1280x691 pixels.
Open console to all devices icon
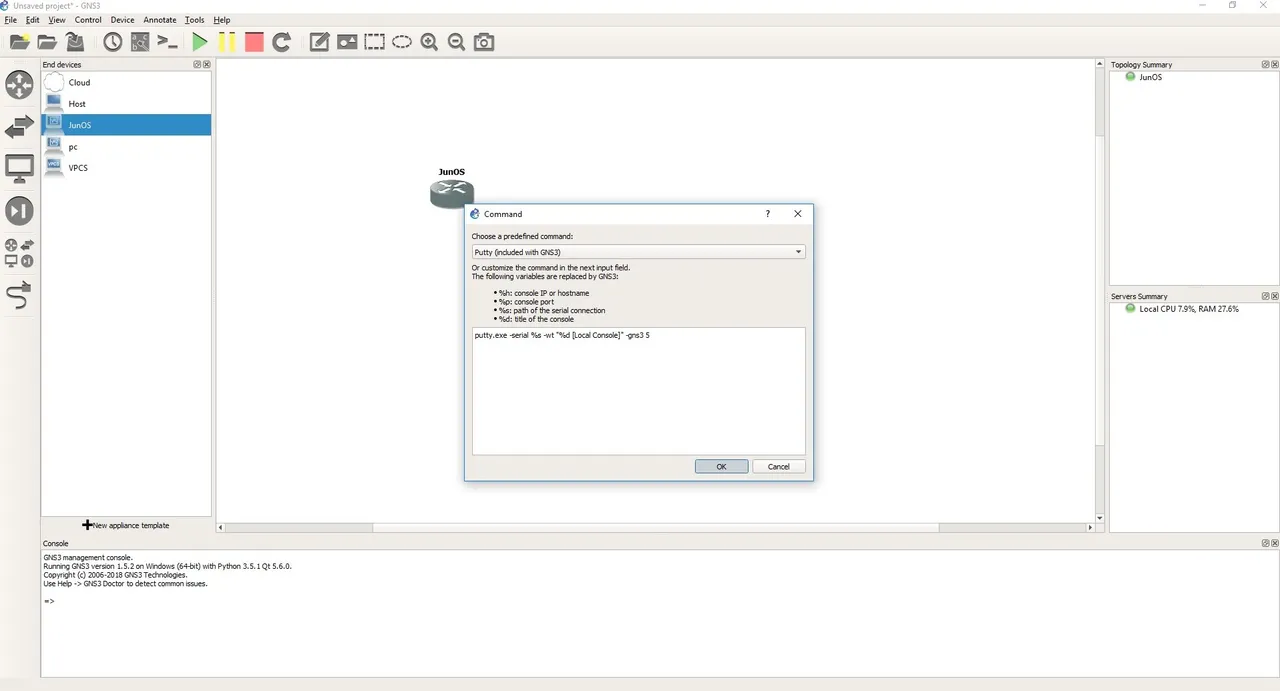point(168,42)
